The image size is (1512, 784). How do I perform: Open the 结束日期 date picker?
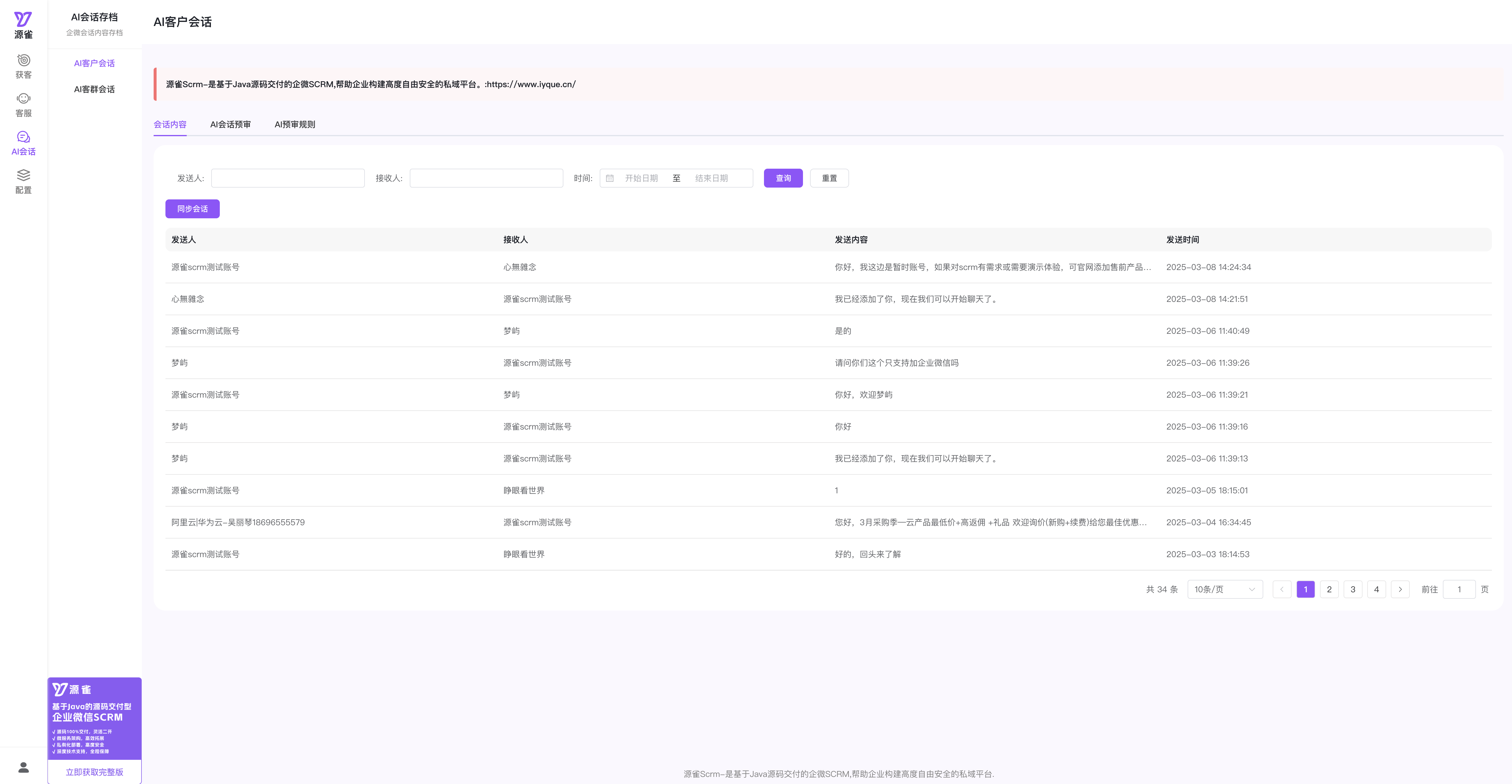pyautogui.click(x=711, y=178)
